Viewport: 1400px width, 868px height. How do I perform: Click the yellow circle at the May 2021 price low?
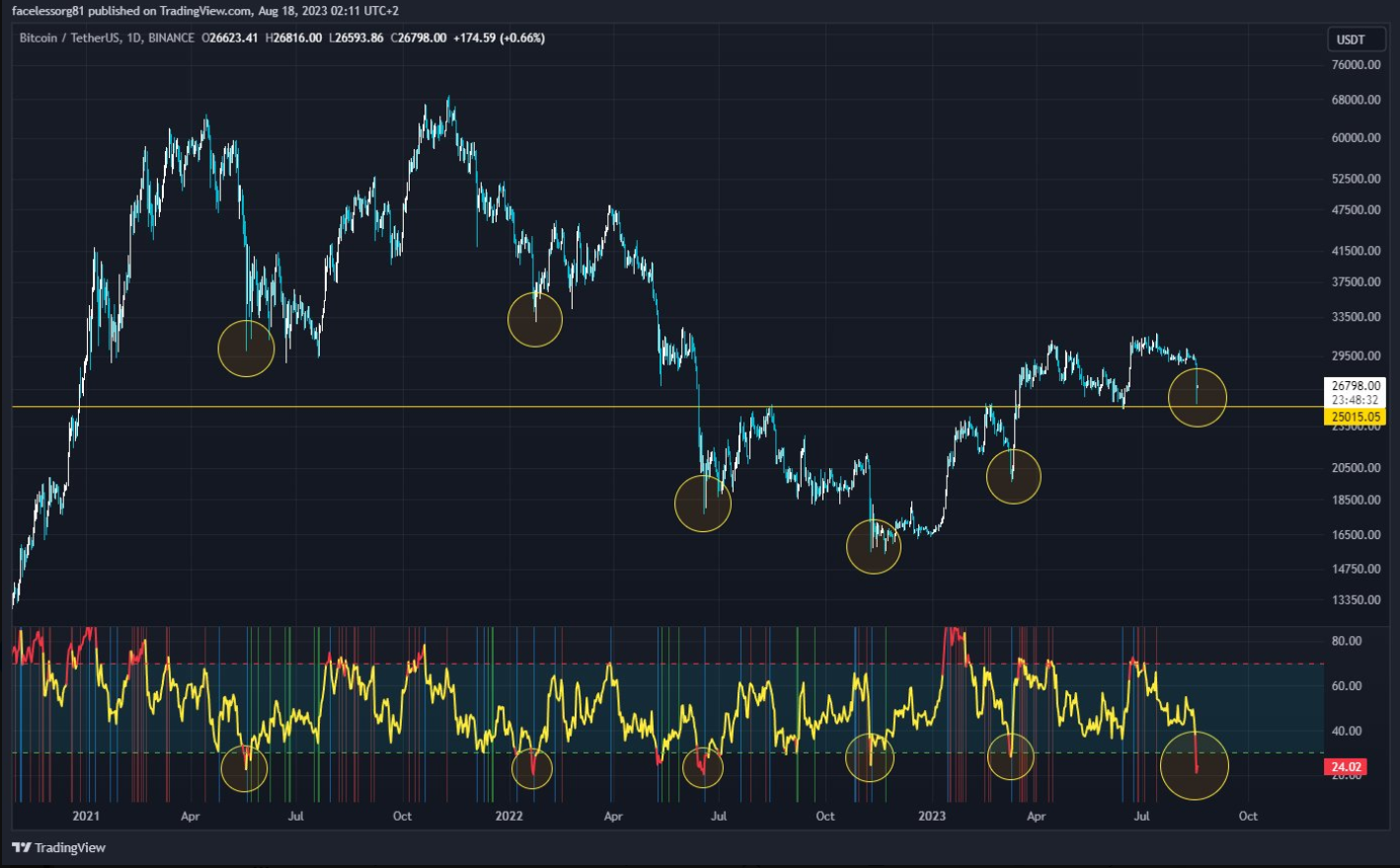coord(246,348)
